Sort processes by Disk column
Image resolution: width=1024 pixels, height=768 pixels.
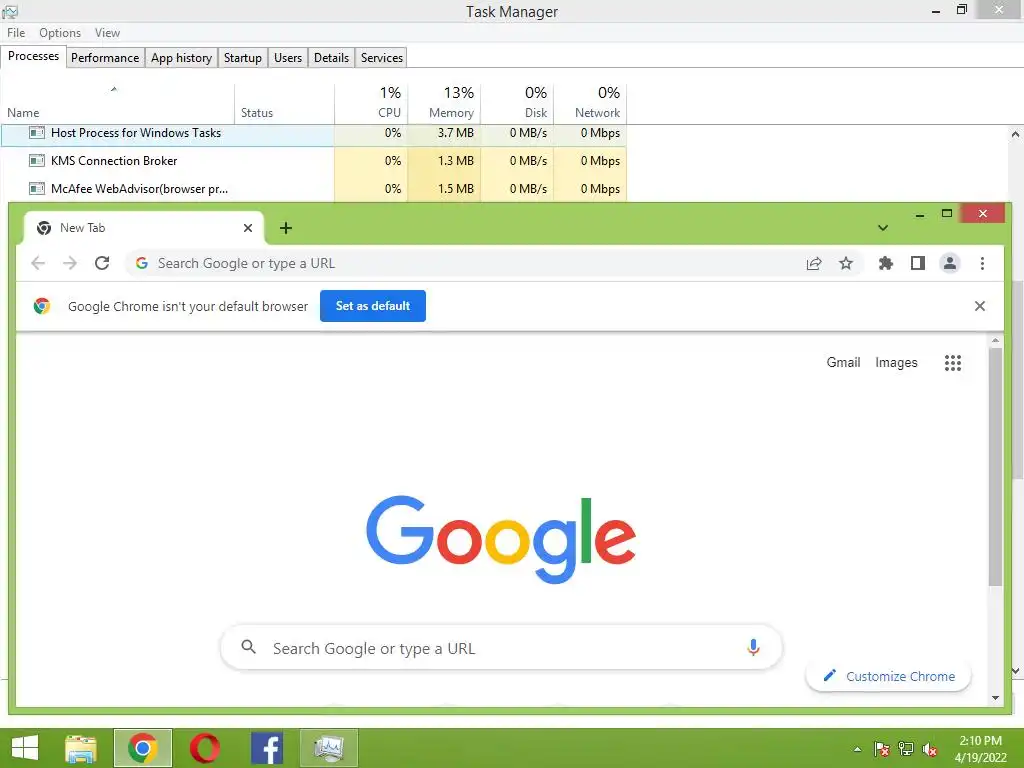[517, 104]
